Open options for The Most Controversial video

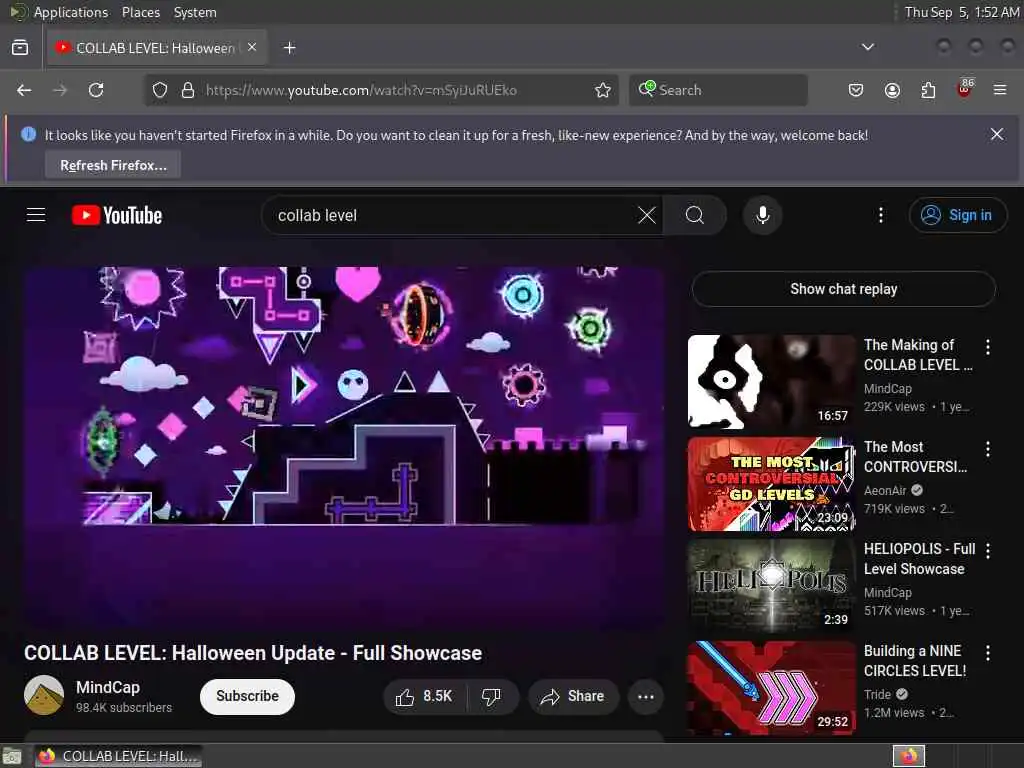click(987, 449)
